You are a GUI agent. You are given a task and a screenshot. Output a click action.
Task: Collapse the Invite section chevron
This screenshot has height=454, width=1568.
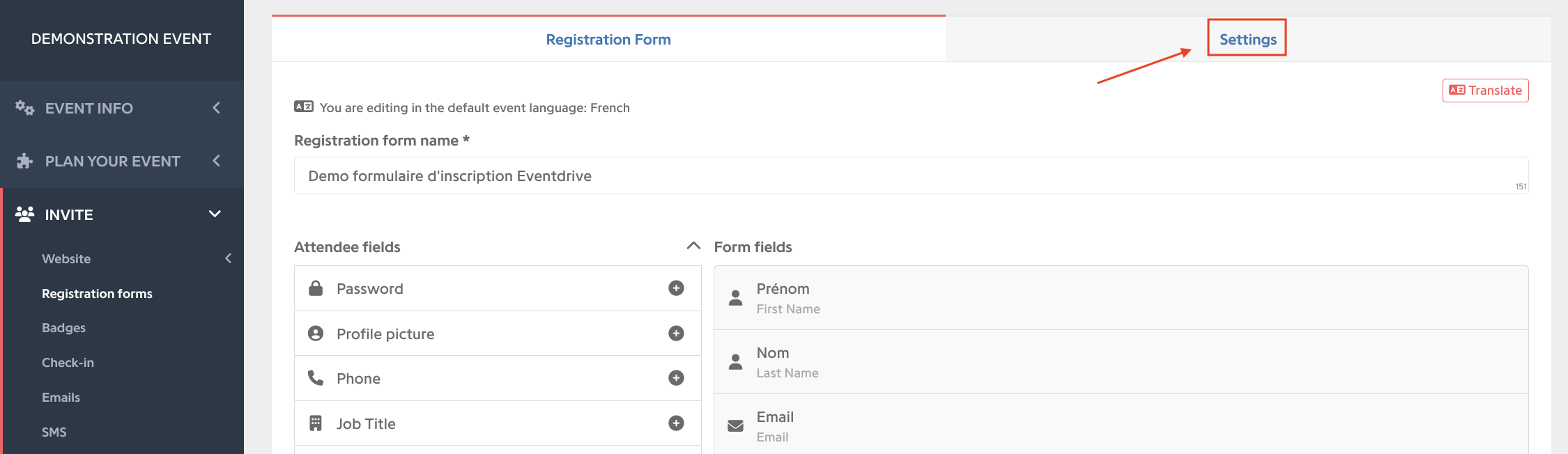(215, 214)
